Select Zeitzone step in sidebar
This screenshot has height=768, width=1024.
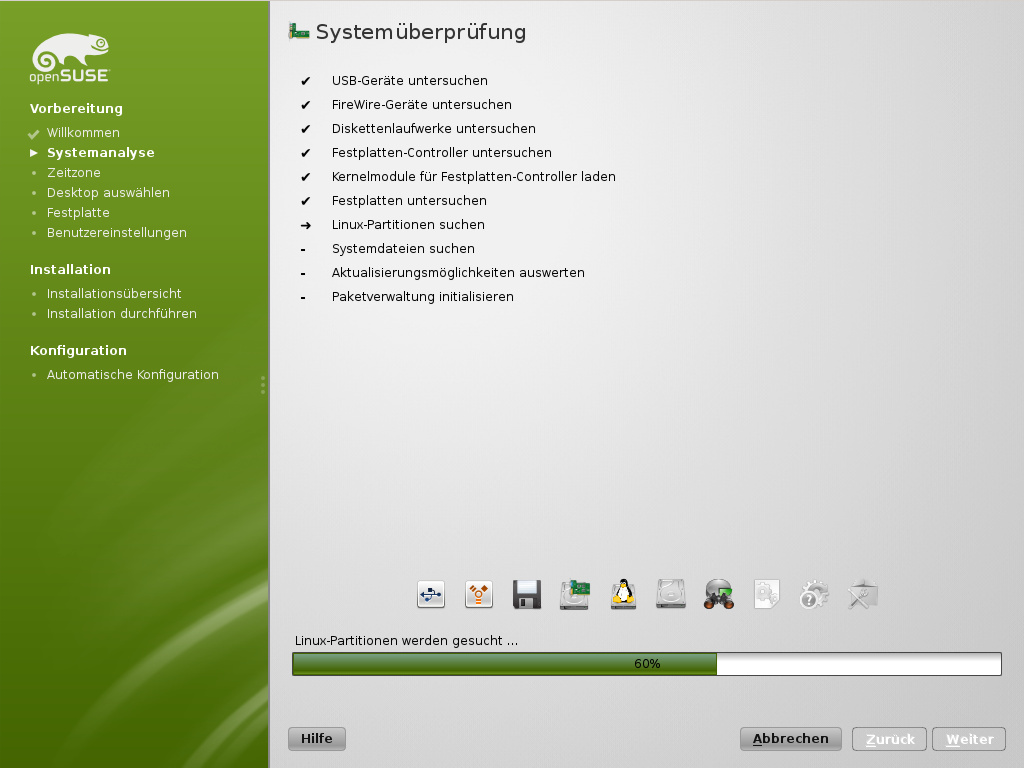74,172
